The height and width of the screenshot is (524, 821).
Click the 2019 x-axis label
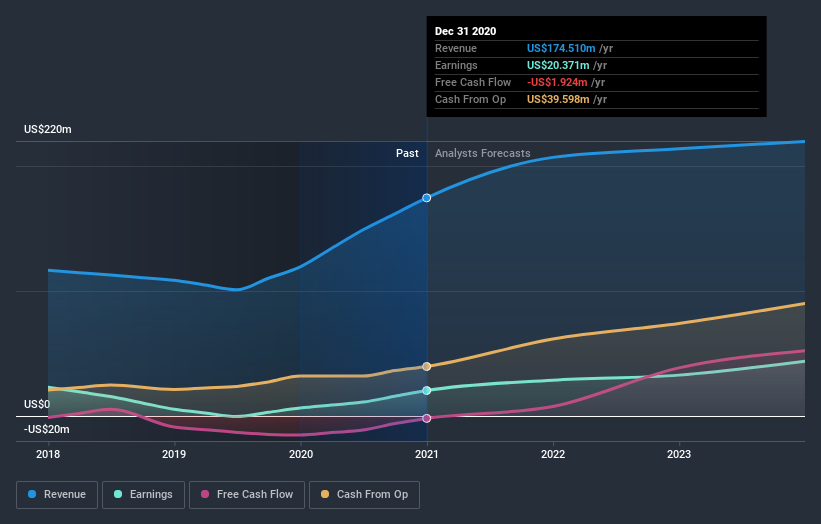click(174, 454)
